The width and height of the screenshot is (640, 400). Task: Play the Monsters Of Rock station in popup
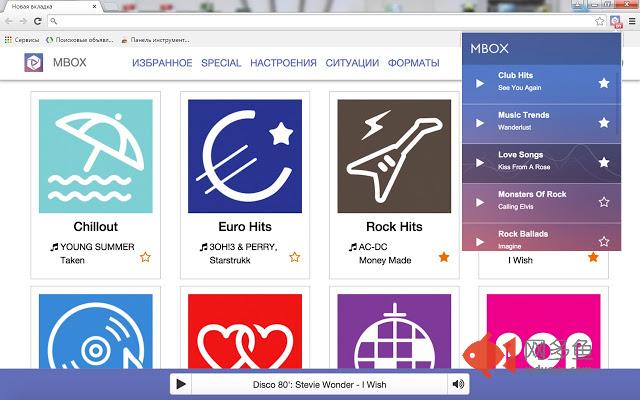(480, 202)
